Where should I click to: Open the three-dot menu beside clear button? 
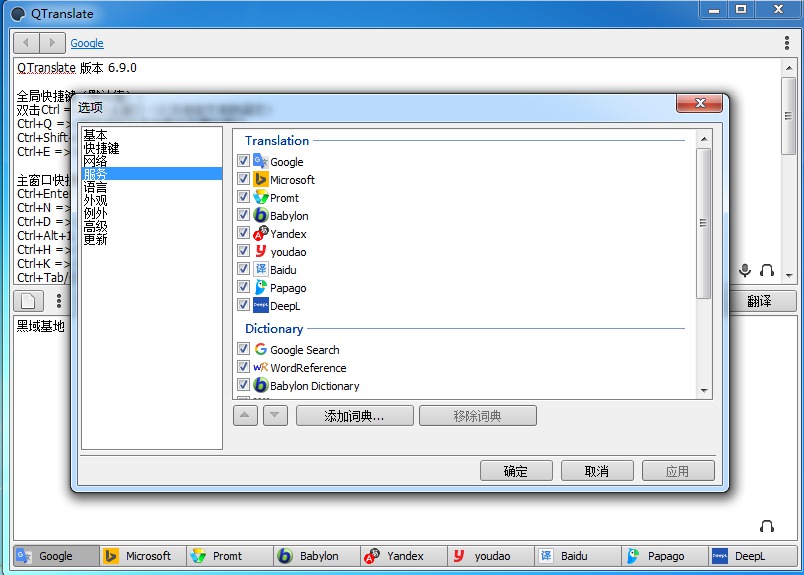[x=59, y=301]
